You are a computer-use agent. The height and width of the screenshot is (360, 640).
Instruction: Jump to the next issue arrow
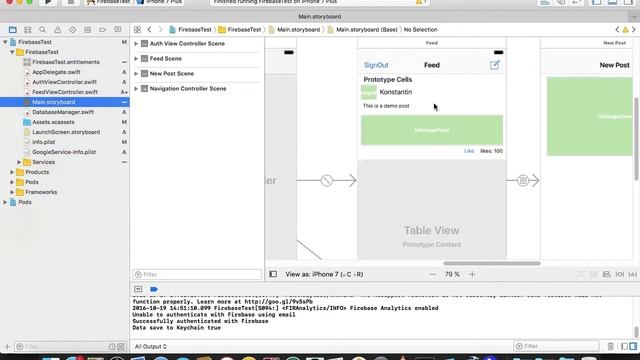[x=634, y=29]
